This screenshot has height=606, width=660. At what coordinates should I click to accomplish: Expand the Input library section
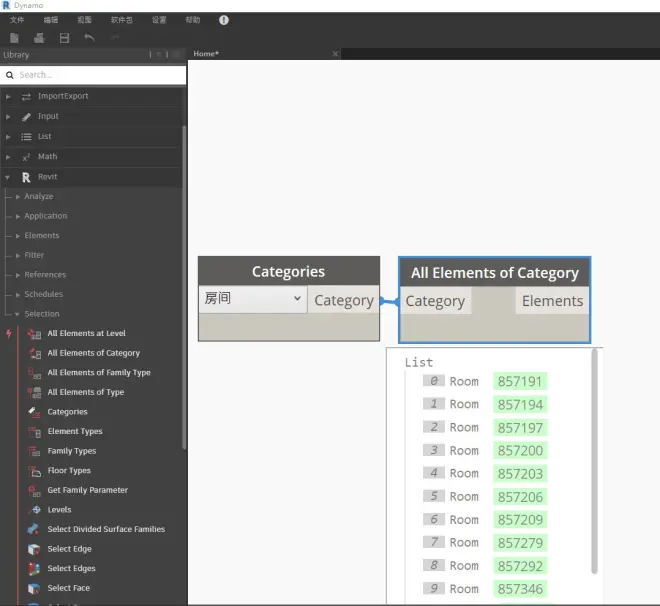(8, 117)
